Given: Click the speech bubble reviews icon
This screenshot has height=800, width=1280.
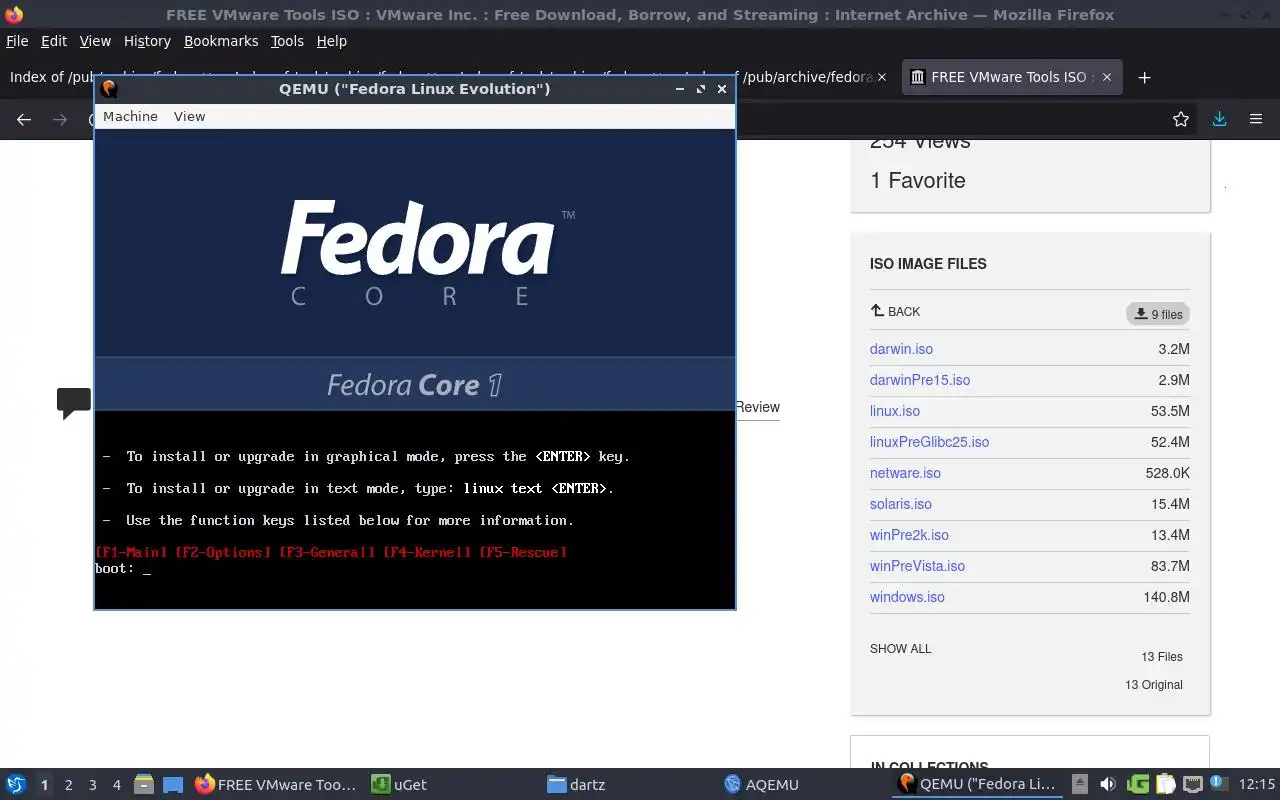Looking at the screenshot, I should (74, 403).
